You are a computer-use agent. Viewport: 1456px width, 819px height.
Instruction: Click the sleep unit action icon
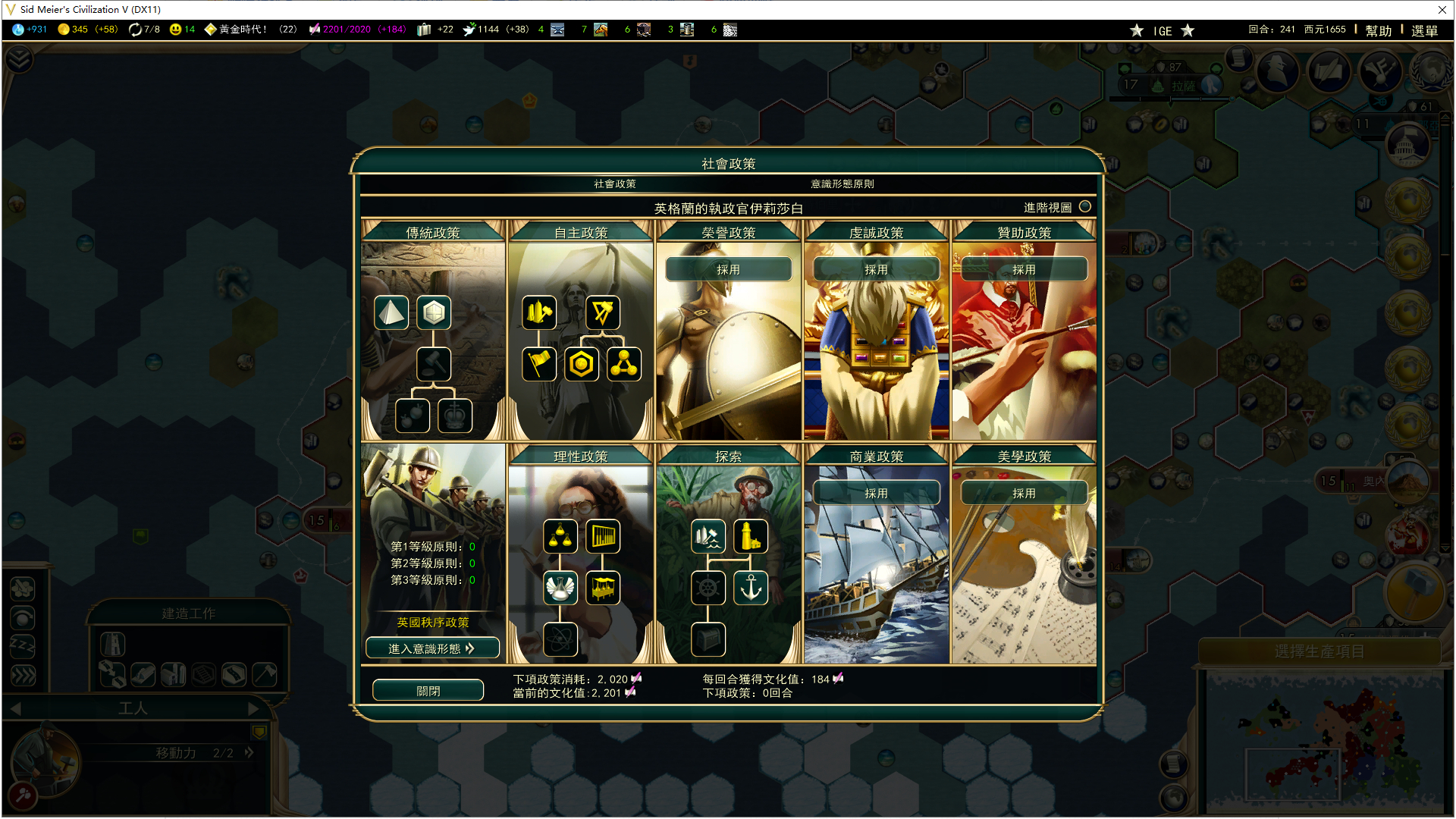(x=22, y=645)
